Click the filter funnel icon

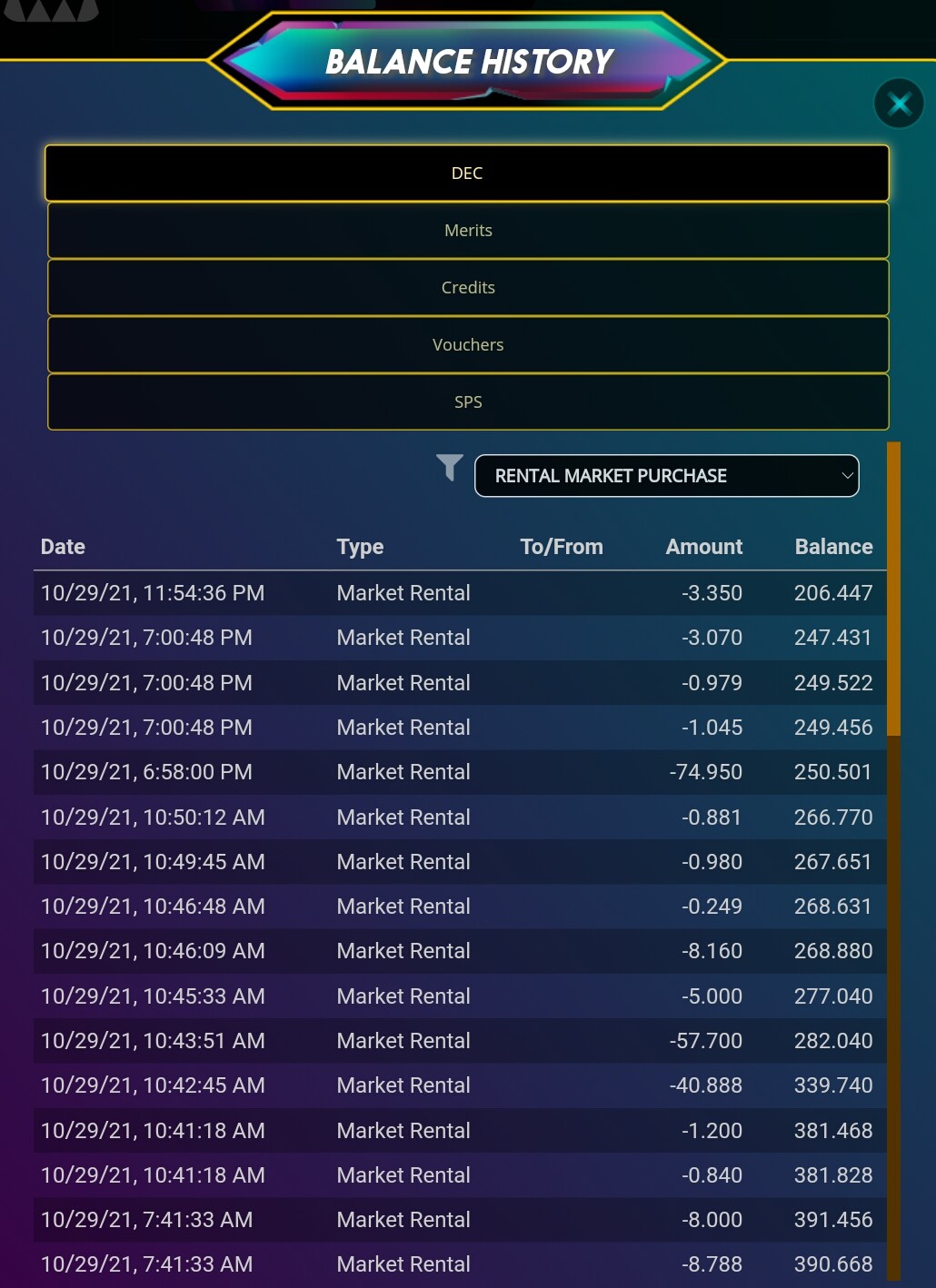(450, 468)
